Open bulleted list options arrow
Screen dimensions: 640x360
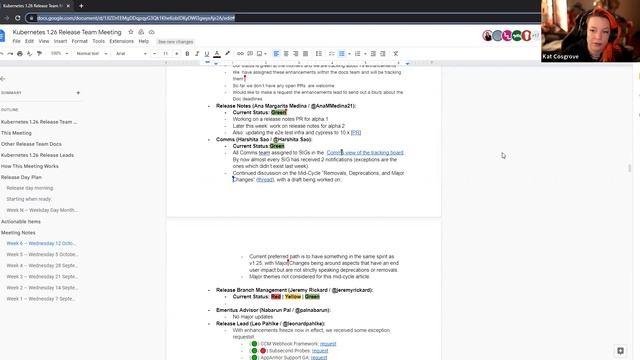pyautogui.click(x=349, y=53)
